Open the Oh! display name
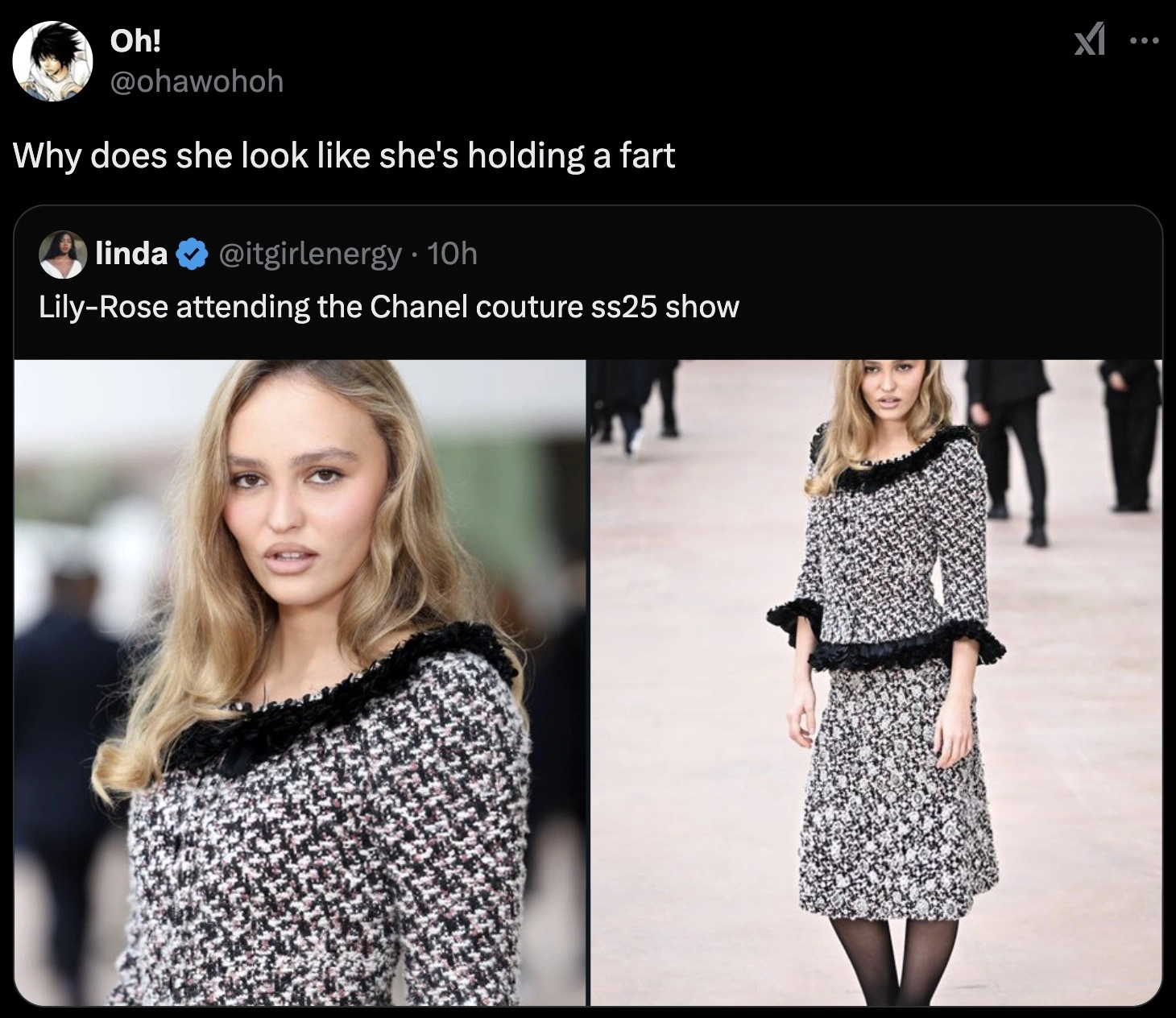 (x=135, y=41)
